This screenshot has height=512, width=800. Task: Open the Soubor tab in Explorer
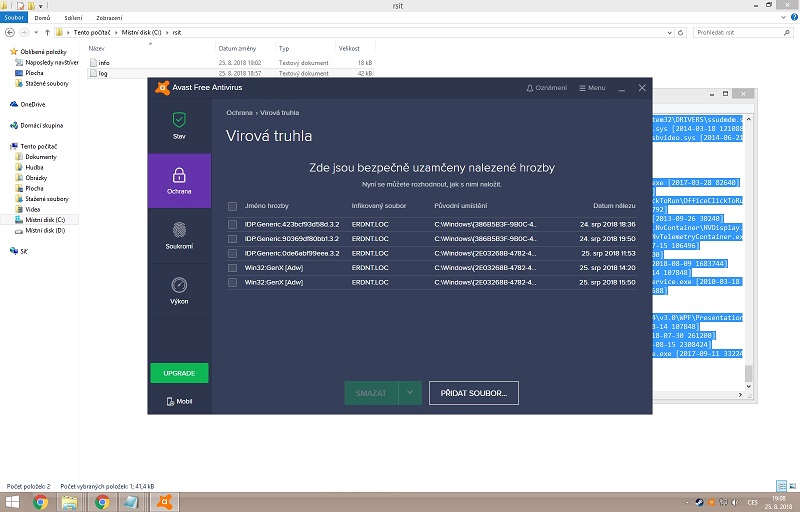tap(14, 17)
